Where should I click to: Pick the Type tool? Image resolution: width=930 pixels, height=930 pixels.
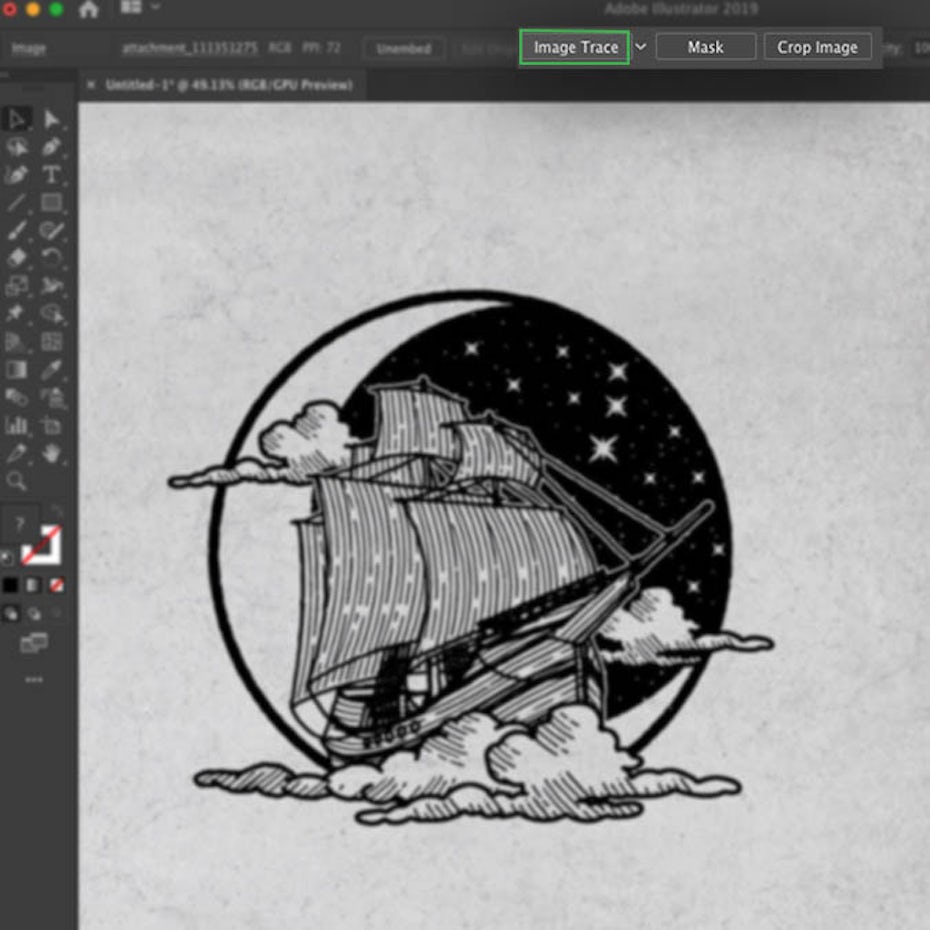coord(52,175)
